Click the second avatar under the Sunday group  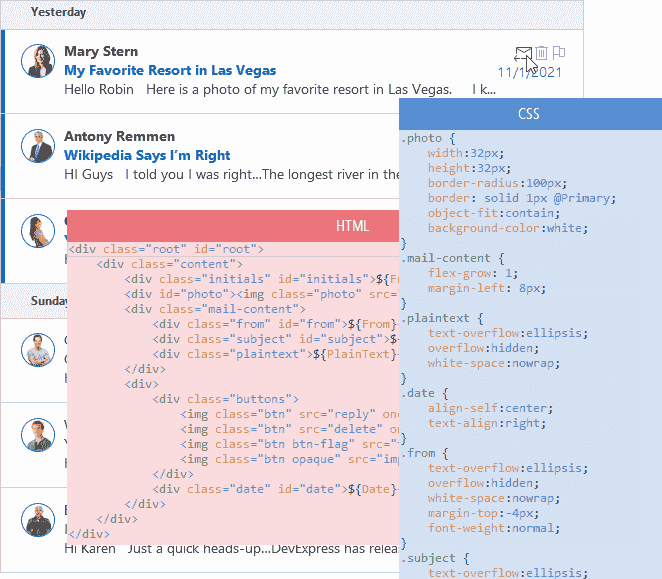click(38, 435)
